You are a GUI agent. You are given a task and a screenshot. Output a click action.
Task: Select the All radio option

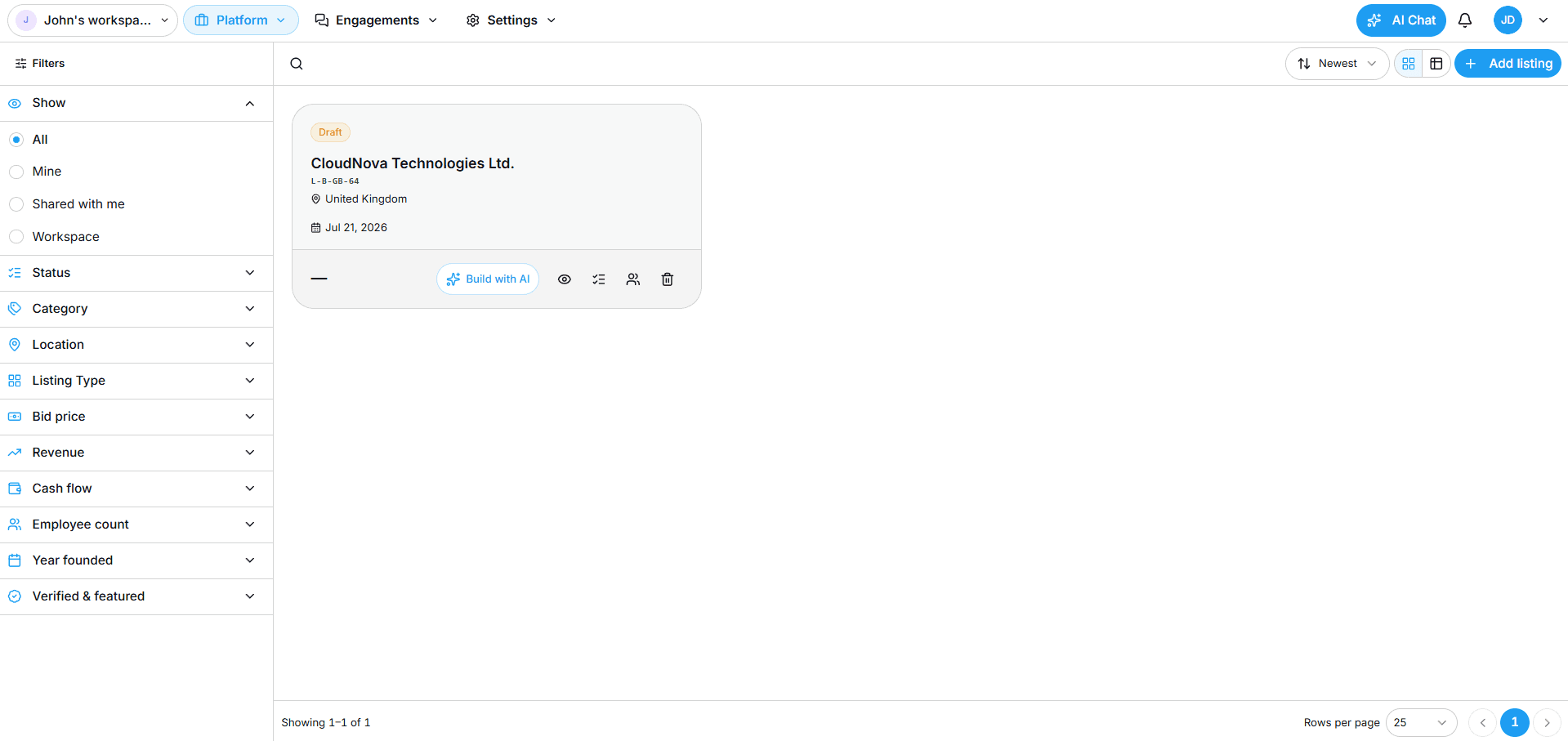[16, 140]
